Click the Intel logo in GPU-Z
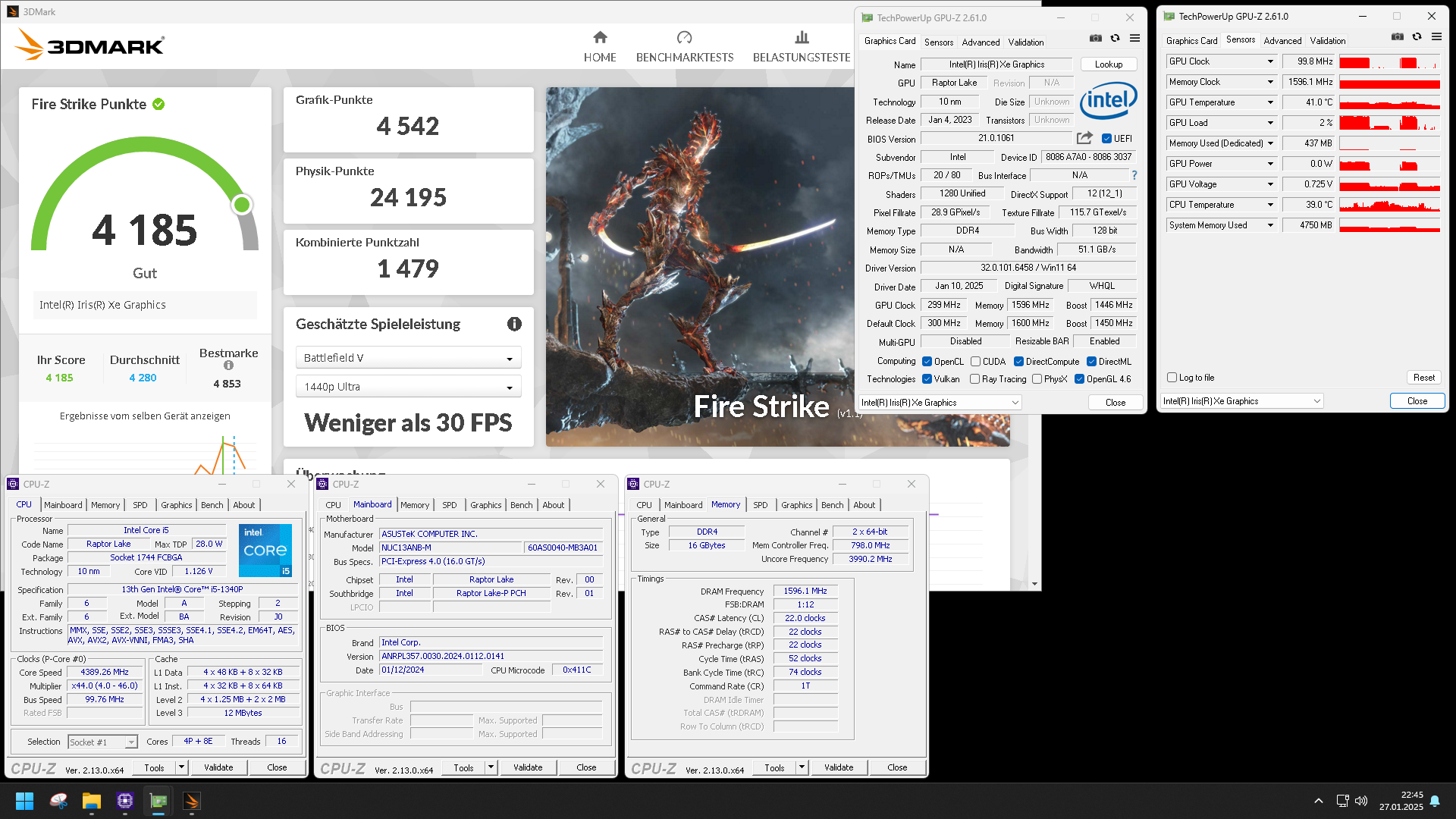This screenshot has height=819, width=1456. [x=1108, y=100]
